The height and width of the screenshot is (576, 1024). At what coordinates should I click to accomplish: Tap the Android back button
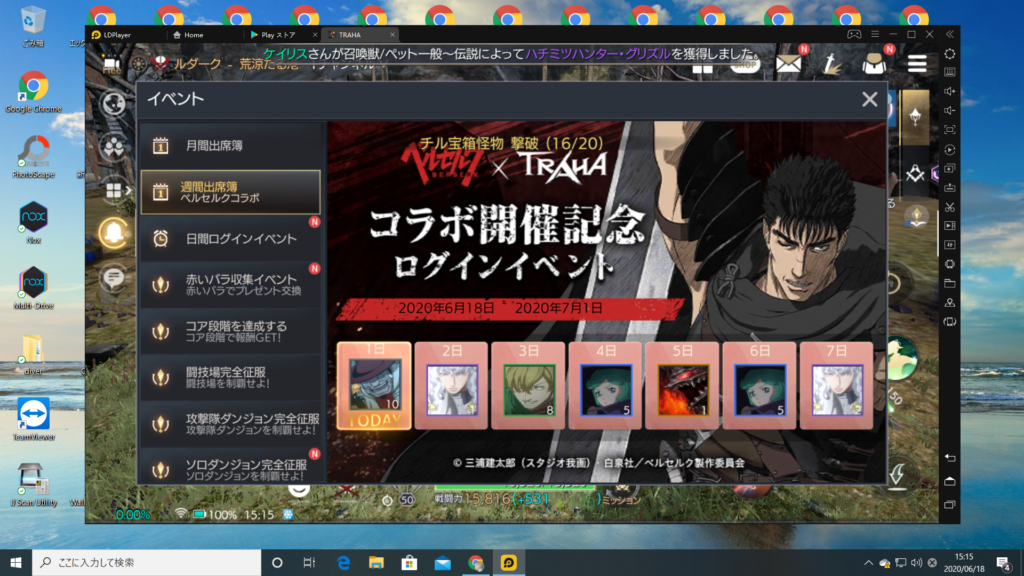(950, 458)
